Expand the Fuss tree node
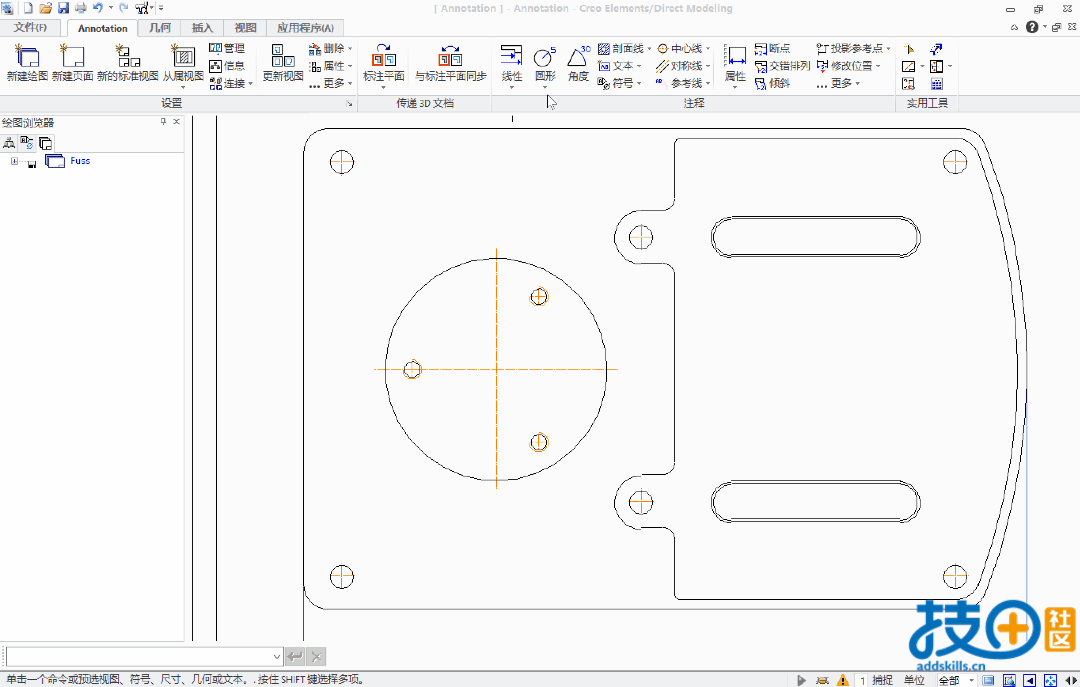1080x687 pixels. pos(14,161)
